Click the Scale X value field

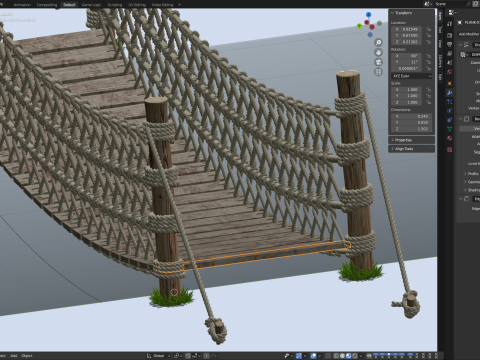(x=407, y=89)
